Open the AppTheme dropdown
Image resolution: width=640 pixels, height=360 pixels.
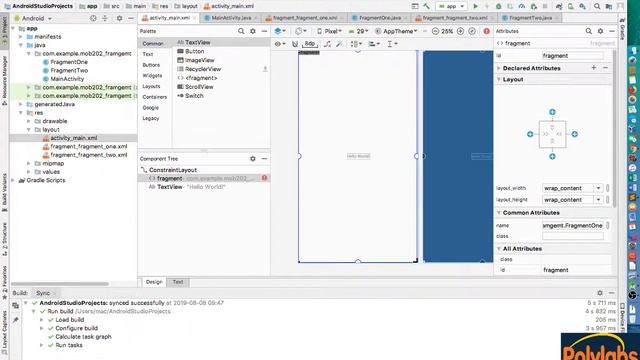pyautogui.click(x=396, y=31)
